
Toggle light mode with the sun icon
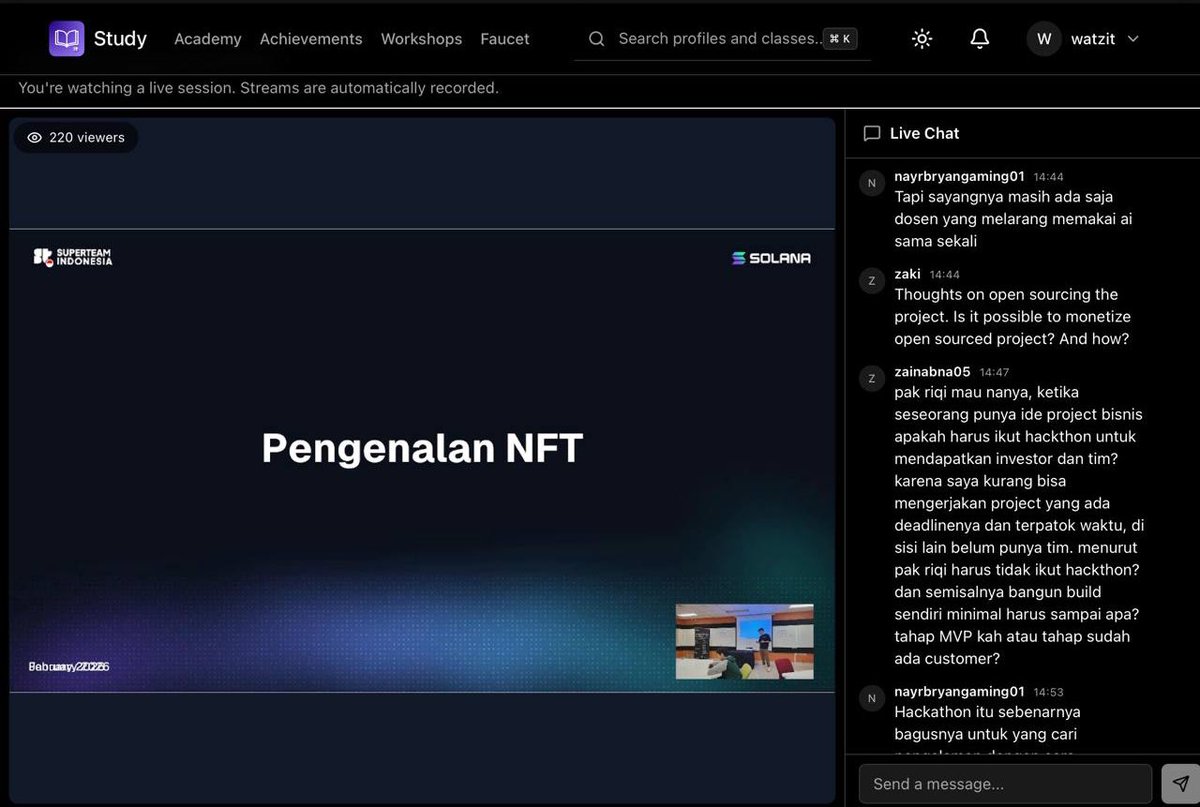click(x=921, y=38)
